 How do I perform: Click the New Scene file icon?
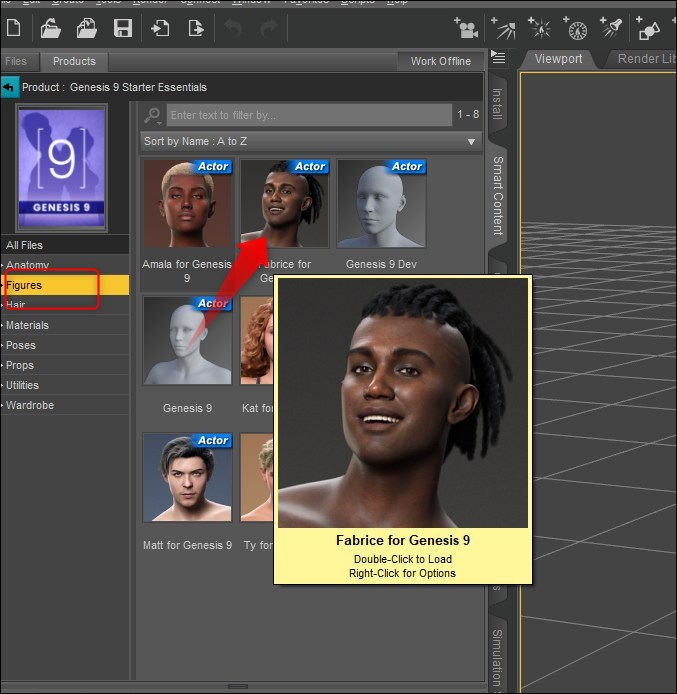click(14, 28)
